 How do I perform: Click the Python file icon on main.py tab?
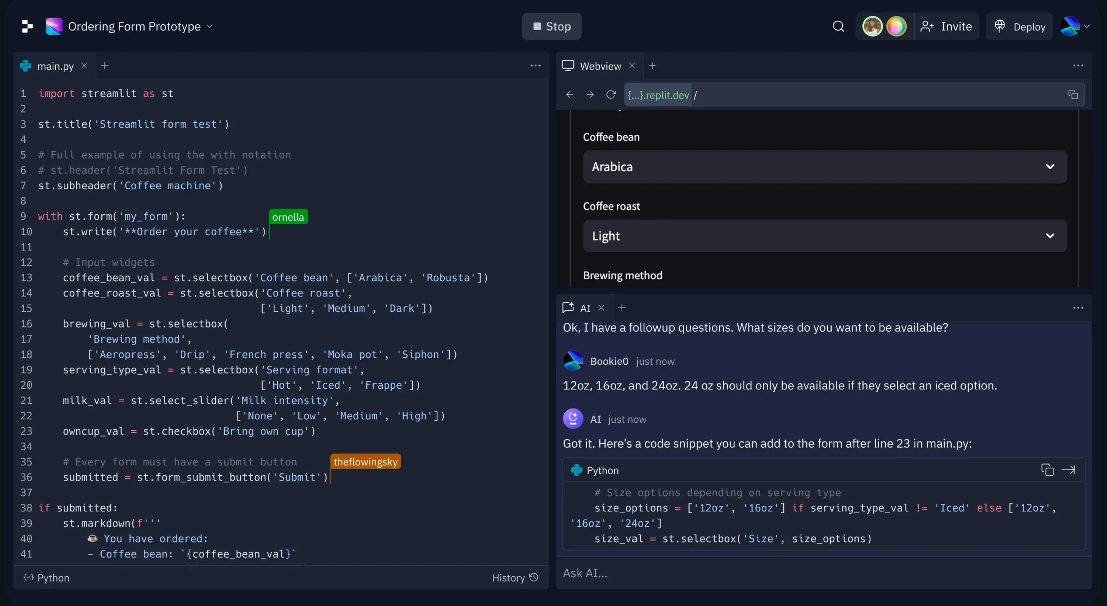(26, 66)
